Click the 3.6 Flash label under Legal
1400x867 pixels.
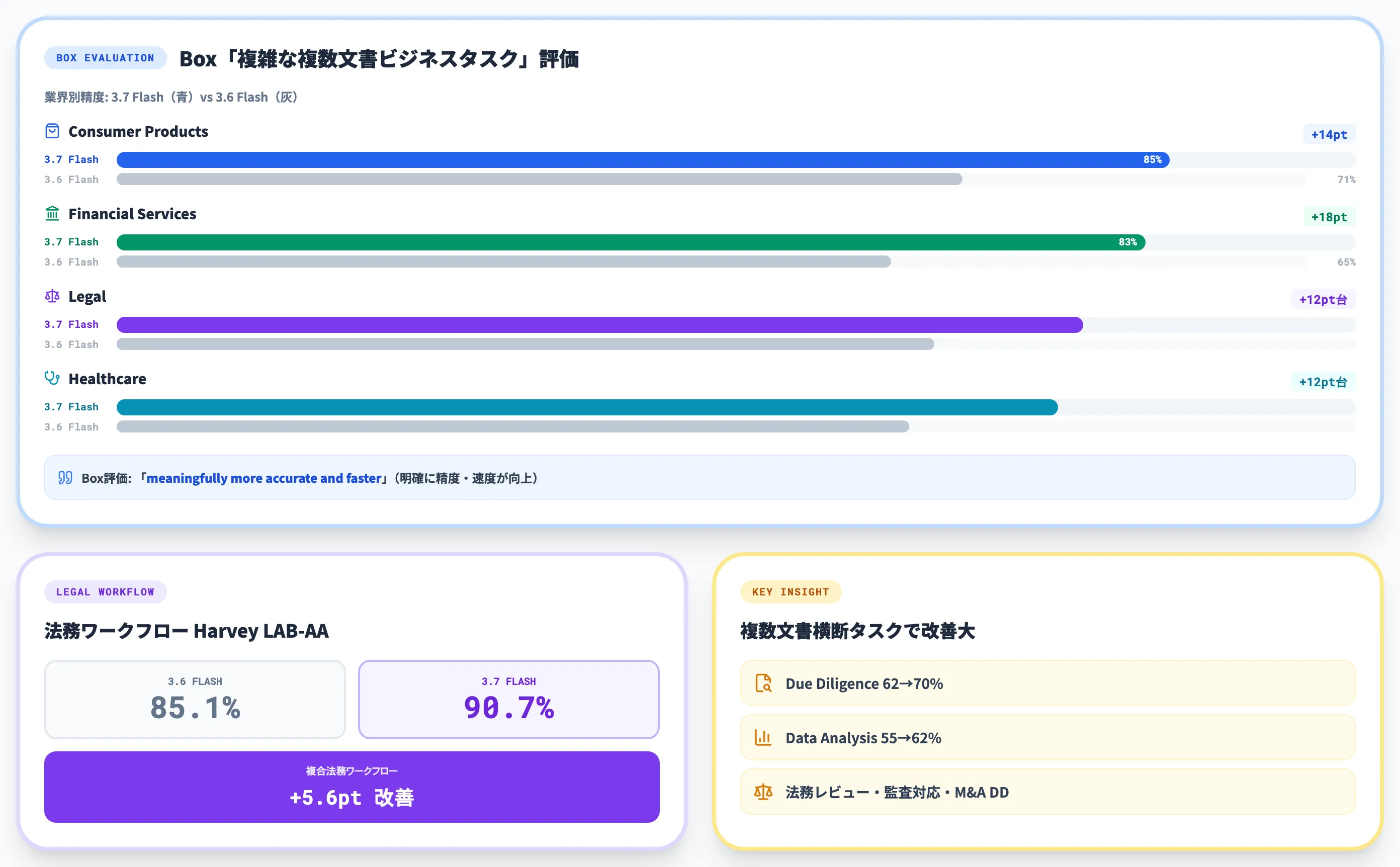(71, 344)
